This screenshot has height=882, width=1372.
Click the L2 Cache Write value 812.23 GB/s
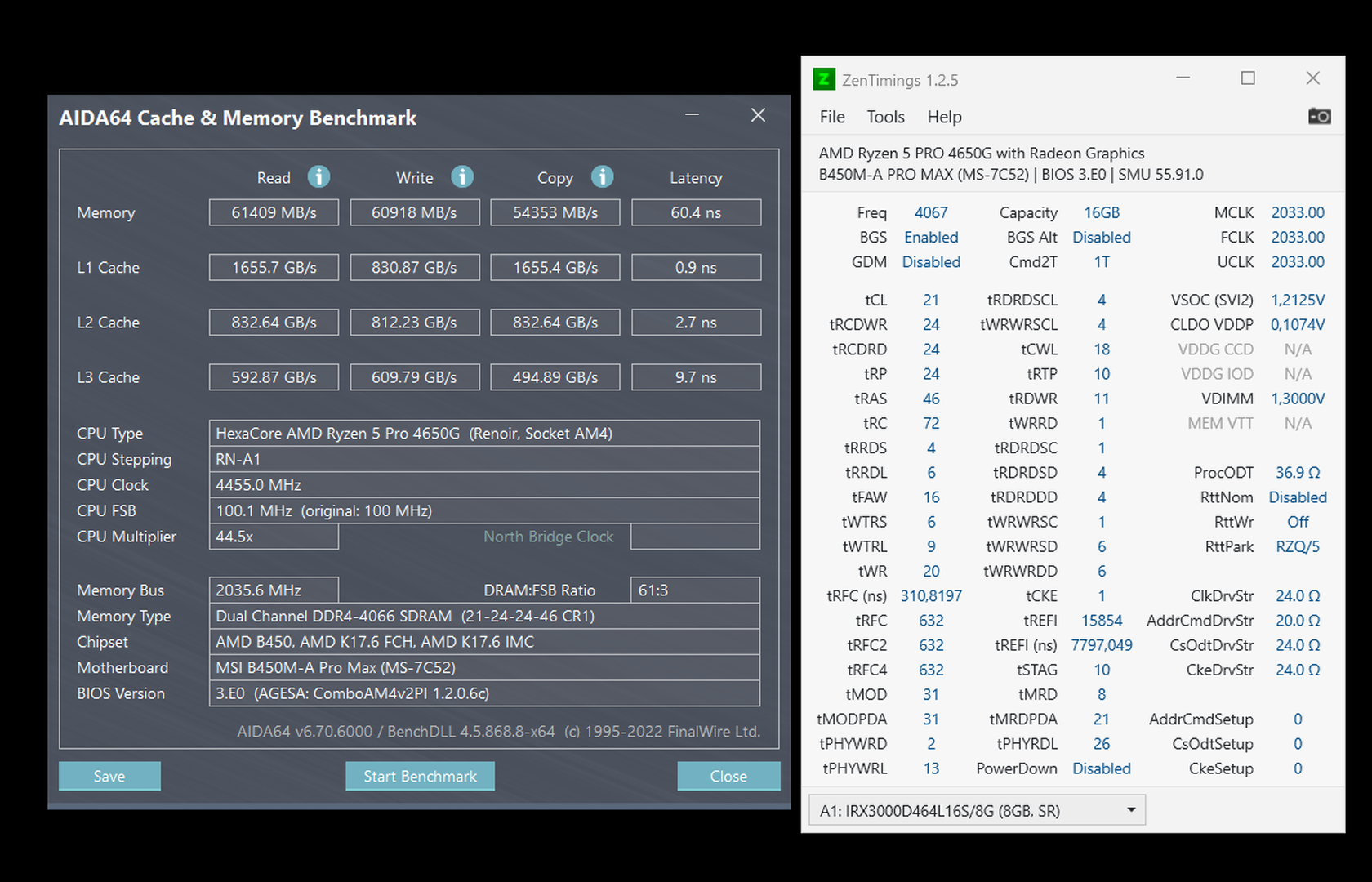(x=414, y=323)
